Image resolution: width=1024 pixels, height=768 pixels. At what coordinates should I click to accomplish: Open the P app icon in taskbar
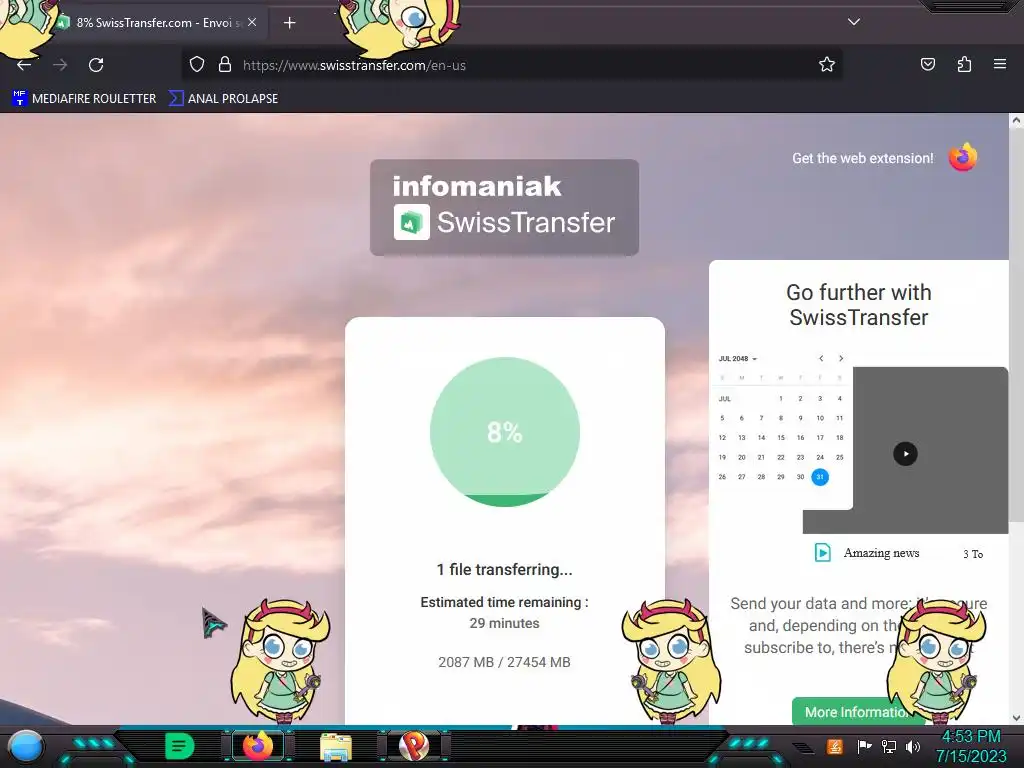[414, 746]
